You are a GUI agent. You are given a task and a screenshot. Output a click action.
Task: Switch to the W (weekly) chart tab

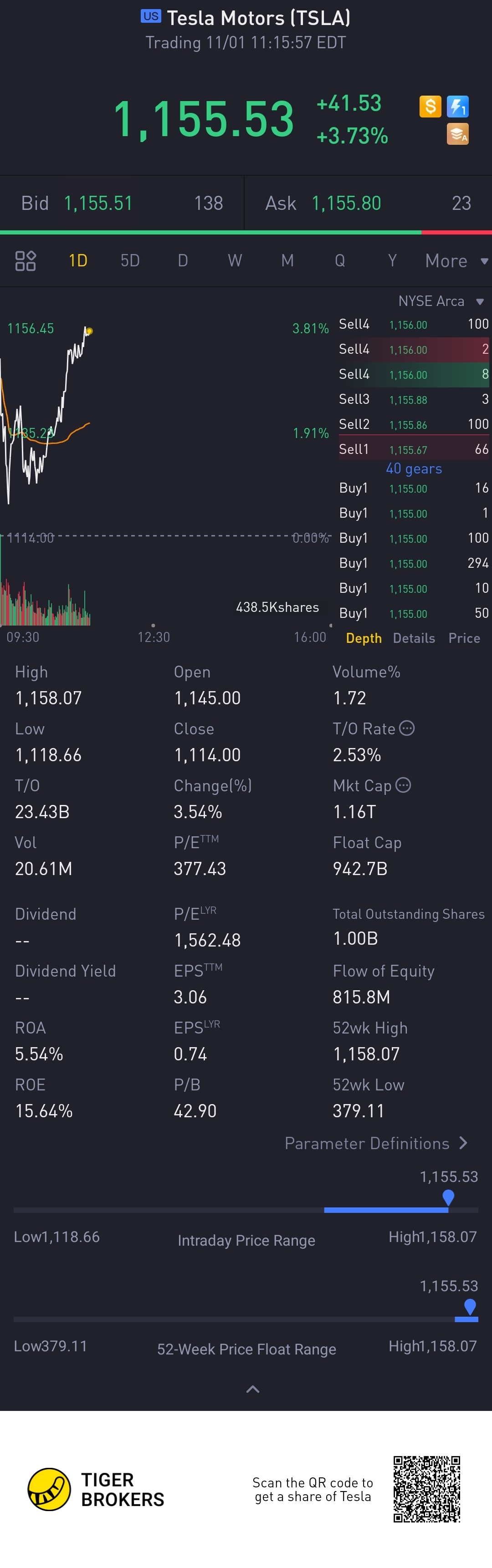[235, 260]
